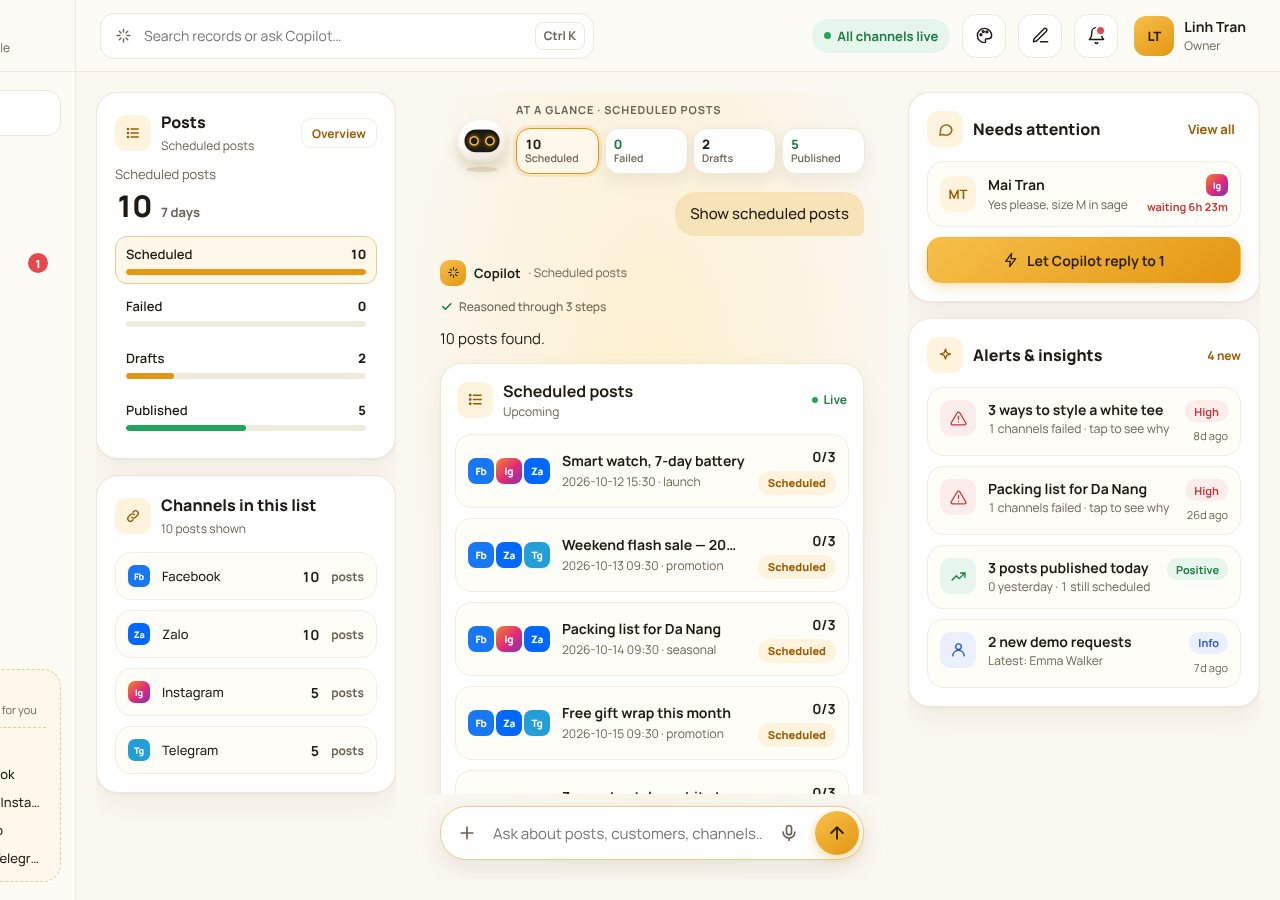
Task: Open the Zalo channel row
Action: click(x=246, y=635)
